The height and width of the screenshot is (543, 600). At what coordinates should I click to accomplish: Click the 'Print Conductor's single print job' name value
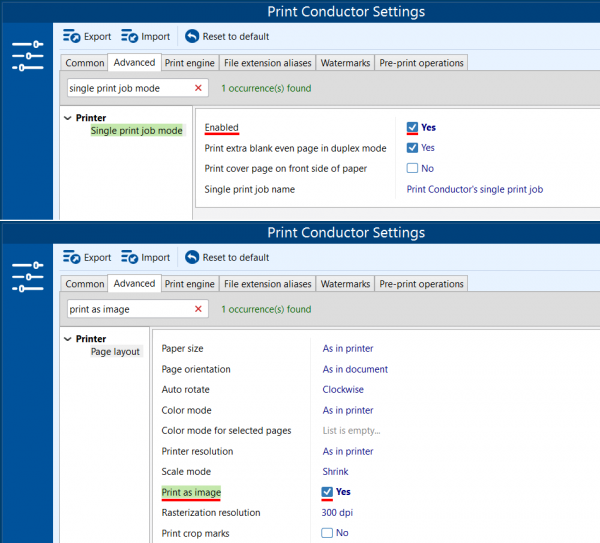click(474, 189)
